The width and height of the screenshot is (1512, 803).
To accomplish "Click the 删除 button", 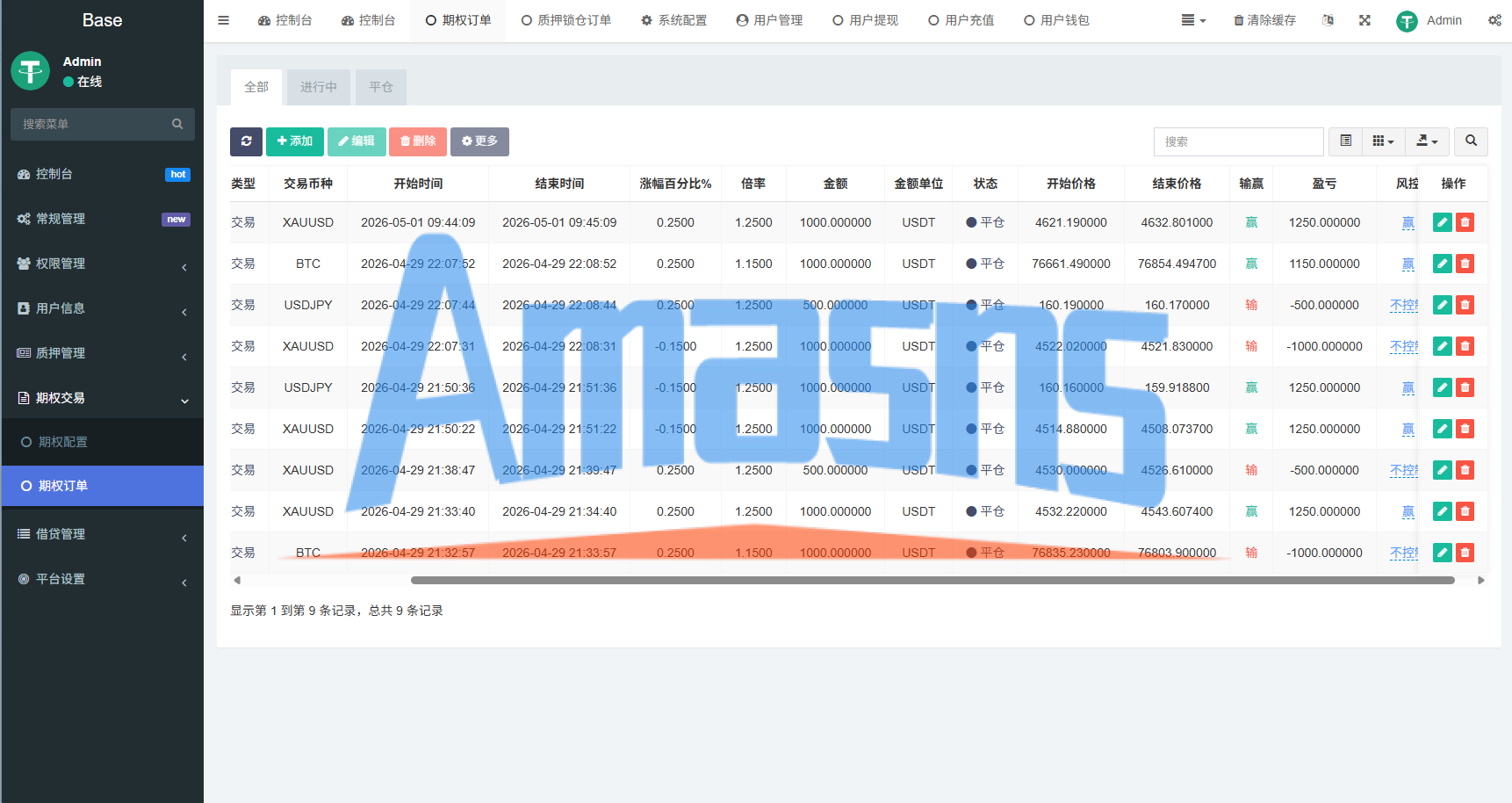I will tap(418, 141).
